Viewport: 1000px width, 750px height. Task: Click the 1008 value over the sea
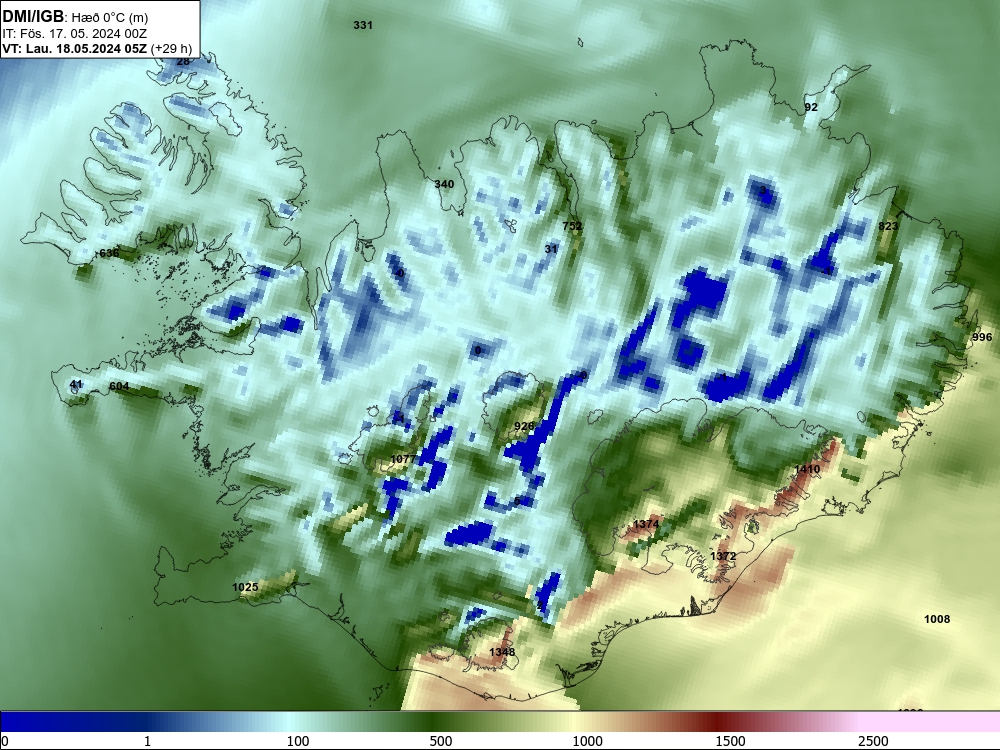click(937, 619)
